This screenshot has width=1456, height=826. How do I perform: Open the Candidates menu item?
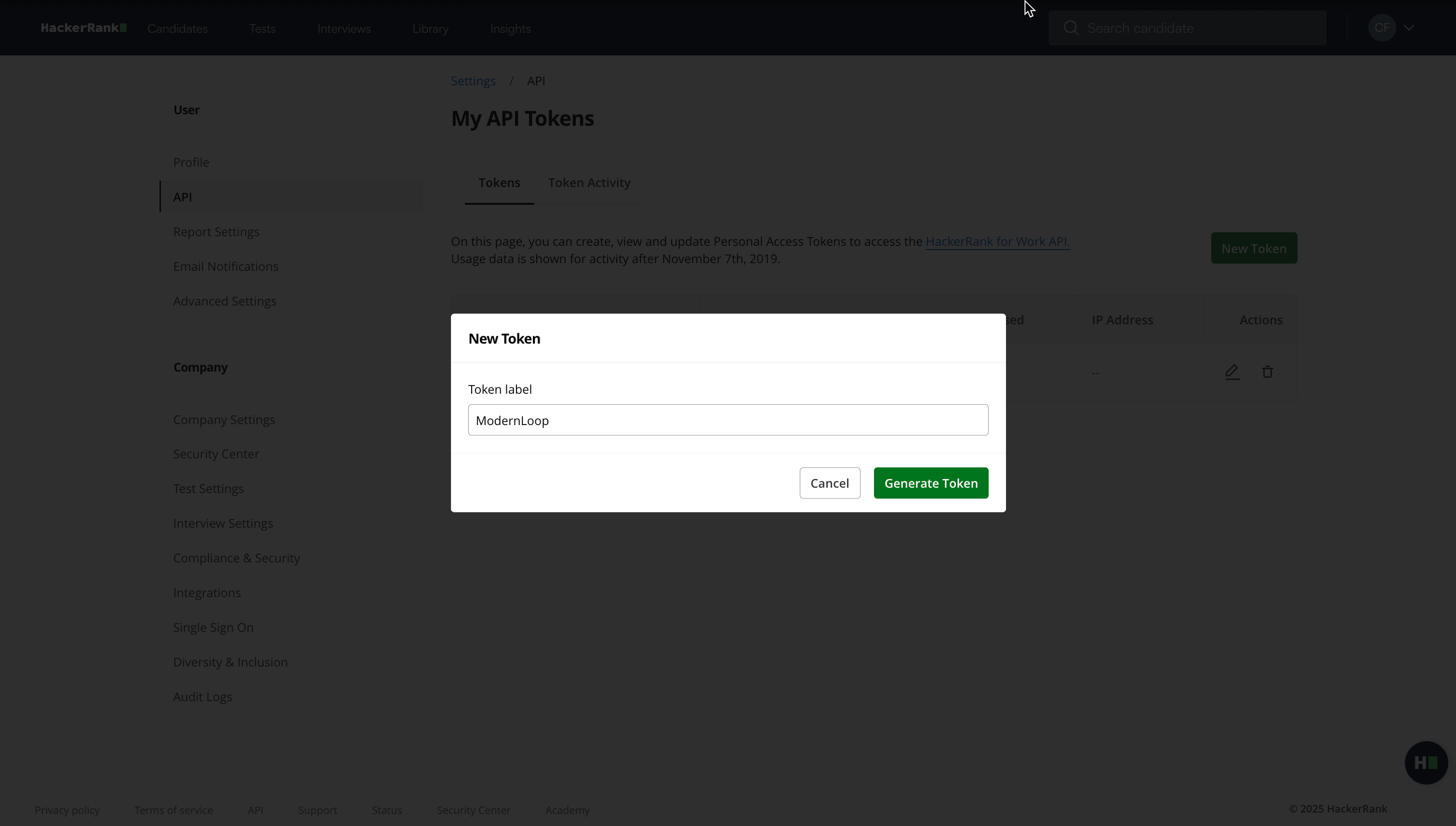point(177,28)
